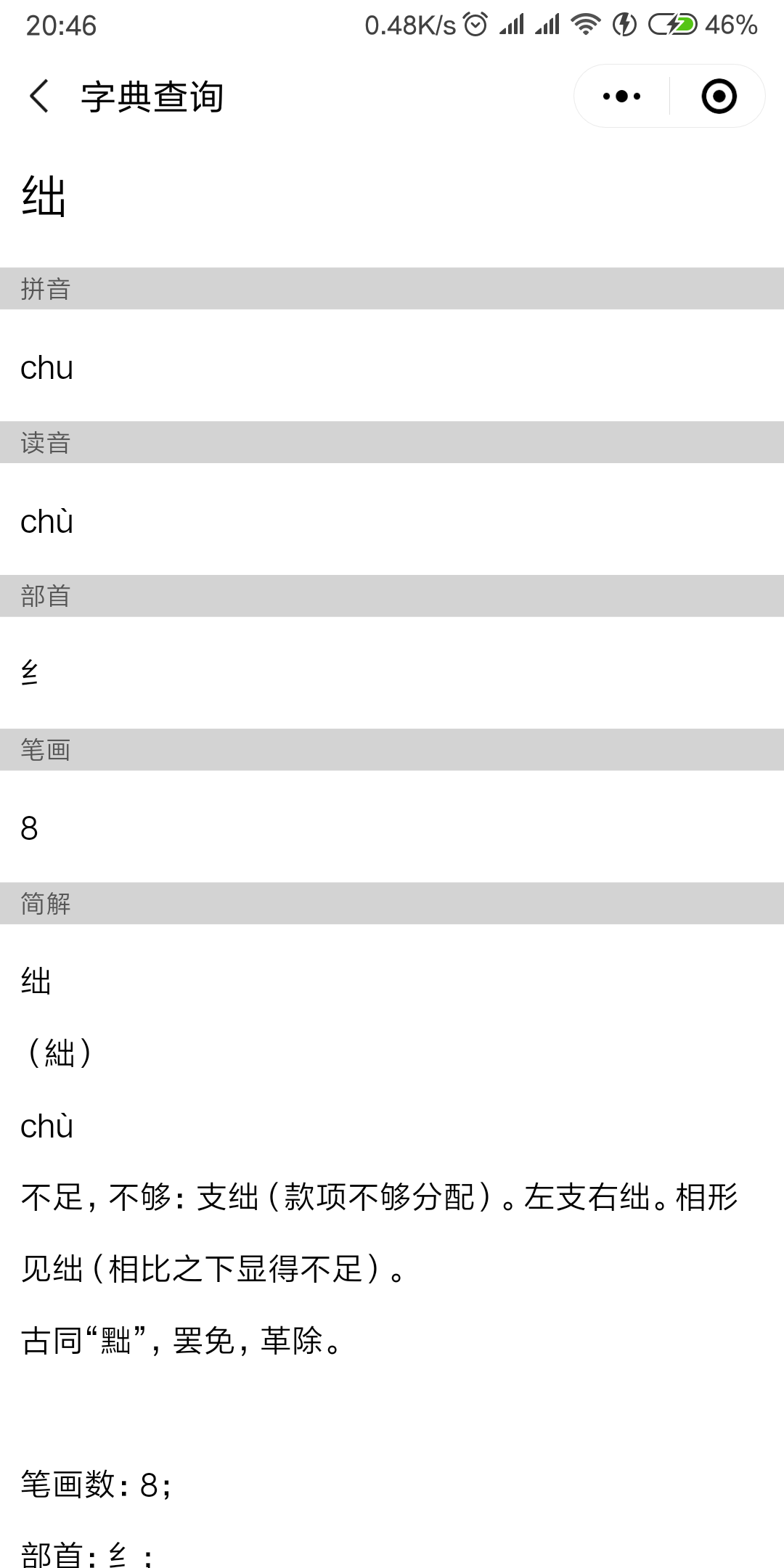Tap the 古同“黜” definition line
Image resolution: width=784 pixels, height=1568 pixels.
click(183, 1341)
